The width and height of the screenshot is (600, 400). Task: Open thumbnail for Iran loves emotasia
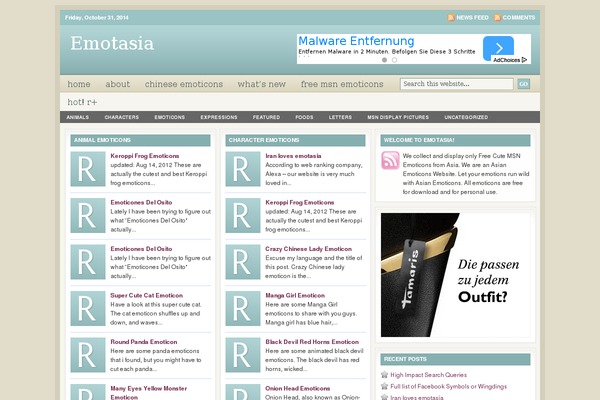[243, 169]
